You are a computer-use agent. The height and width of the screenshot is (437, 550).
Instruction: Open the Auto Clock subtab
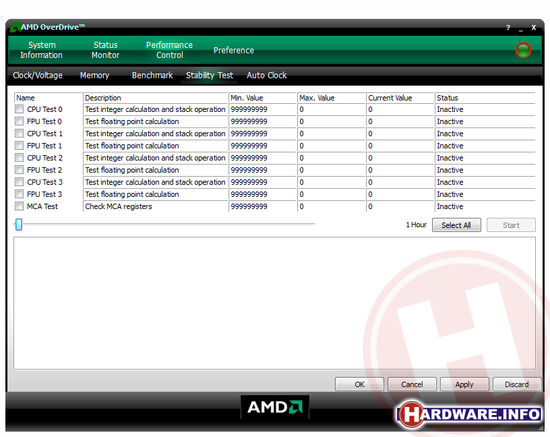[267, 75]
